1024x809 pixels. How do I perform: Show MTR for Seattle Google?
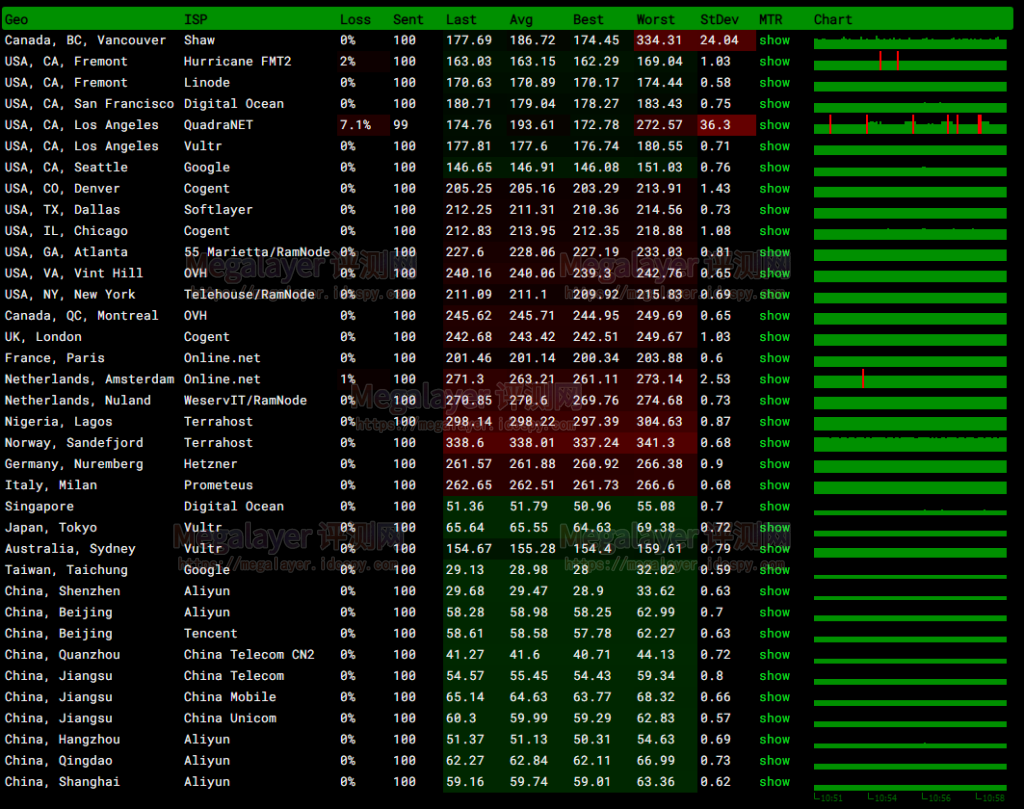click(775, 167)
